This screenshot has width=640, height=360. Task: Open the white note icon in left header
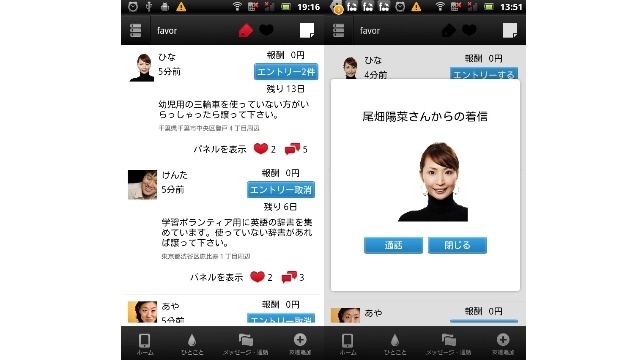click(x=307, y=30)
